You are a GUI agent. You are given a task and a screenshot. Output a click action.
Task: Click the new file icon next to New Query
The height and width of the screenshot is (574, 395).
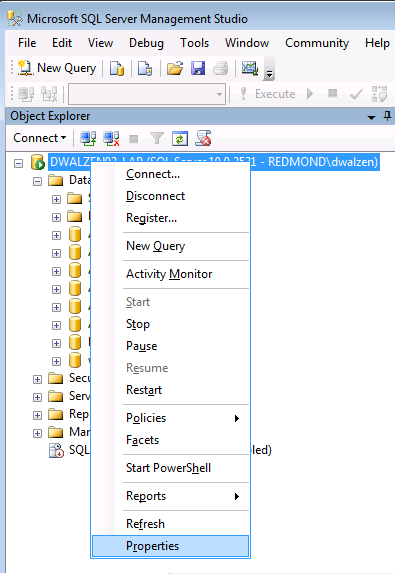coord(117,68)
